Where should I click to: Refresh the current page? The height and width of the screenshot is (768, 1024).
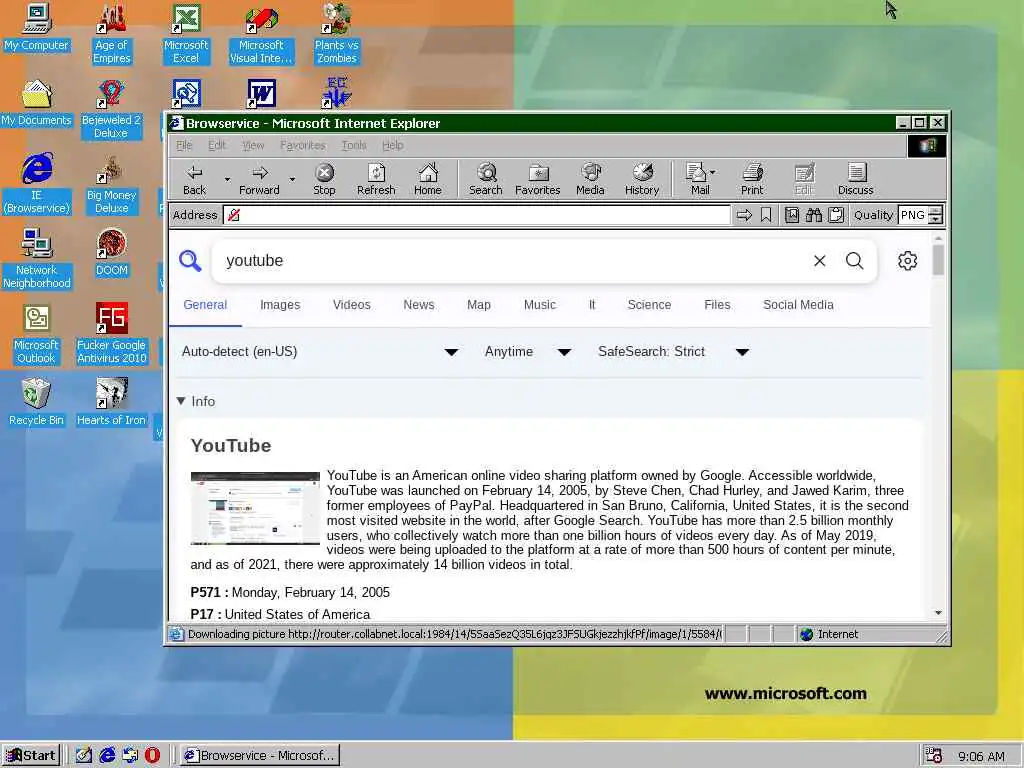(x=376, y=180)
